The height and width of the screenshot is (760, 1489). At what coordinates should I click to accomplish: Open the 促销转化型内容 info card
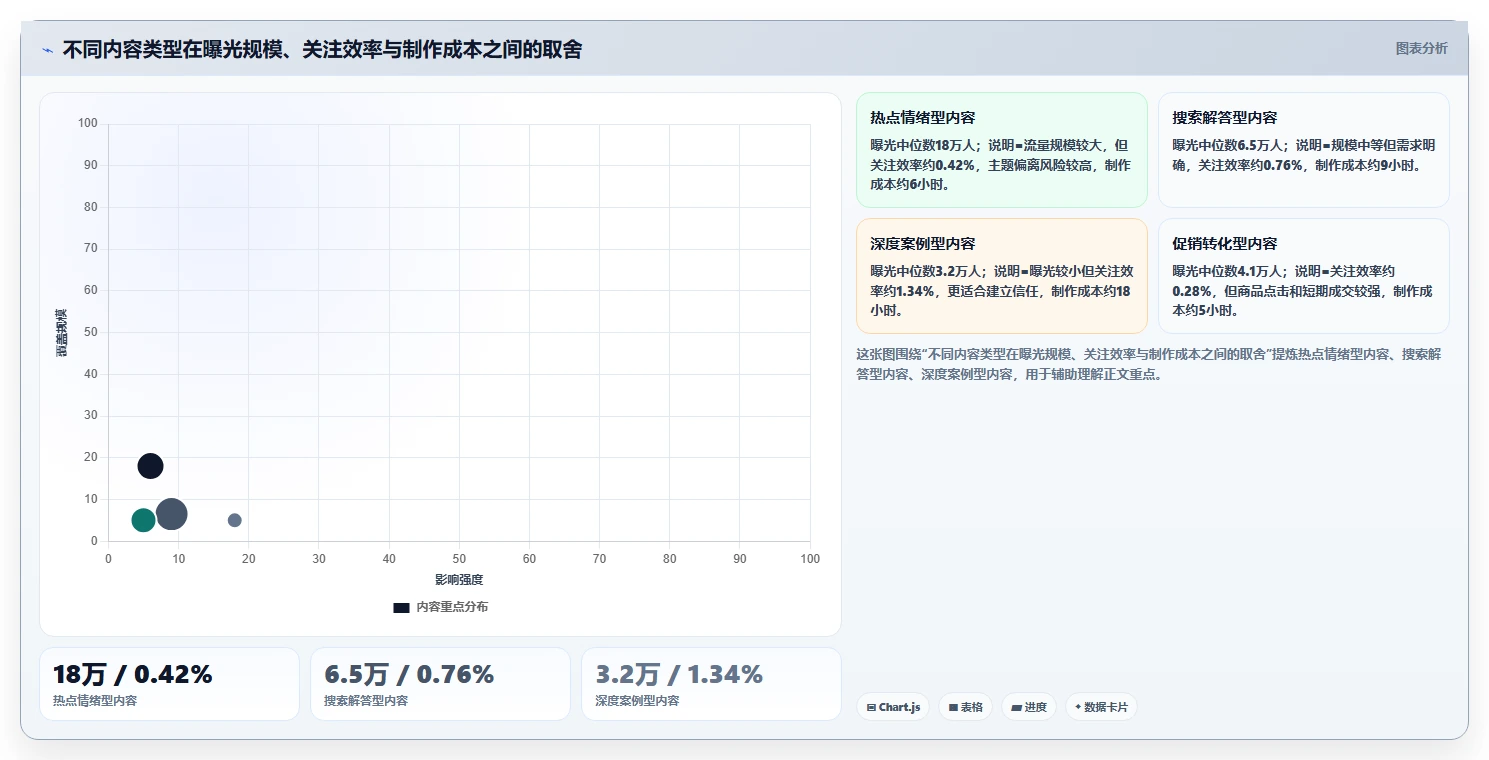tap(1304, 276)
